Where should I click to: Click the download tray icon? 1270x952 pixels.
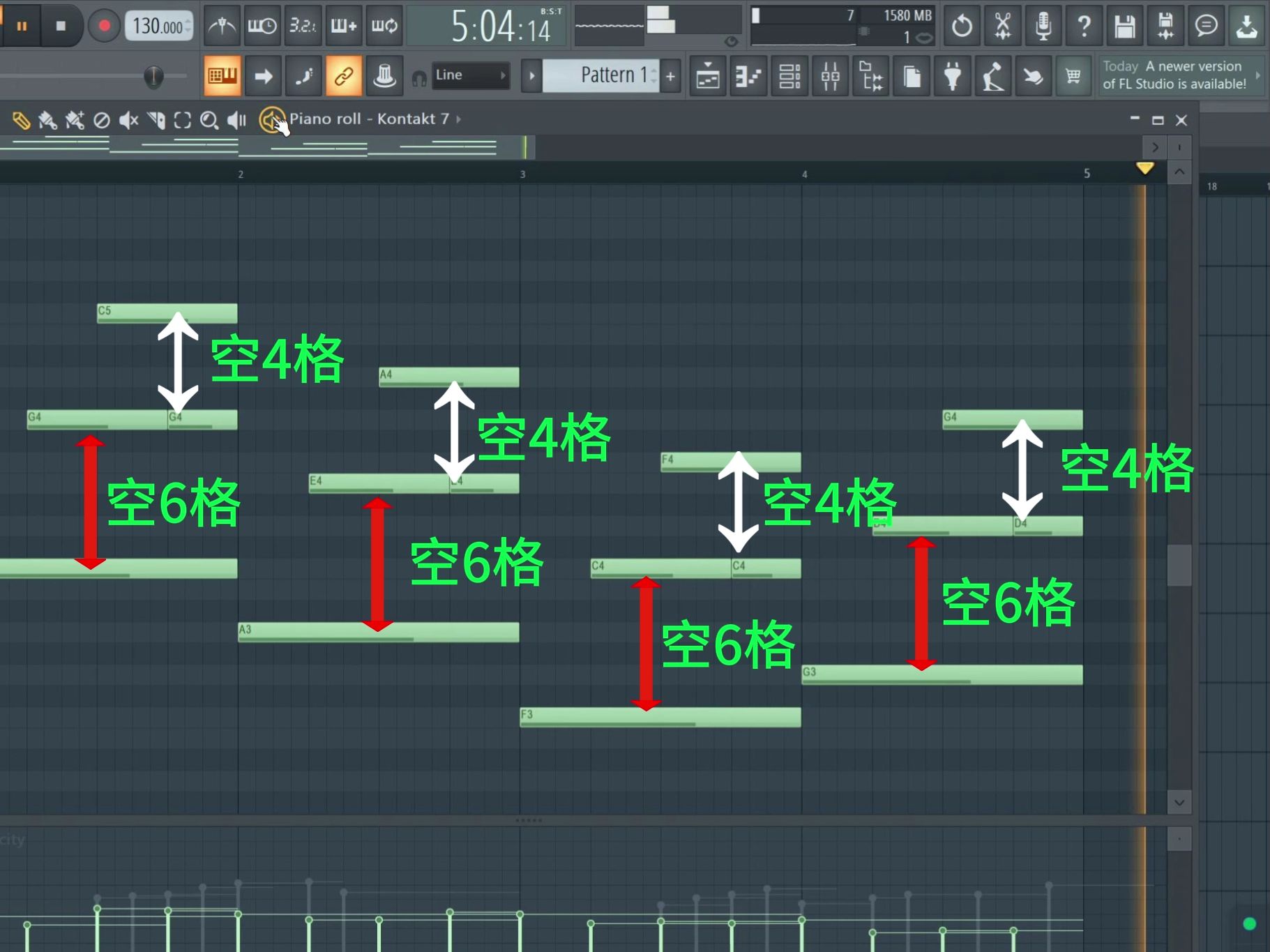pos(1247,26)
